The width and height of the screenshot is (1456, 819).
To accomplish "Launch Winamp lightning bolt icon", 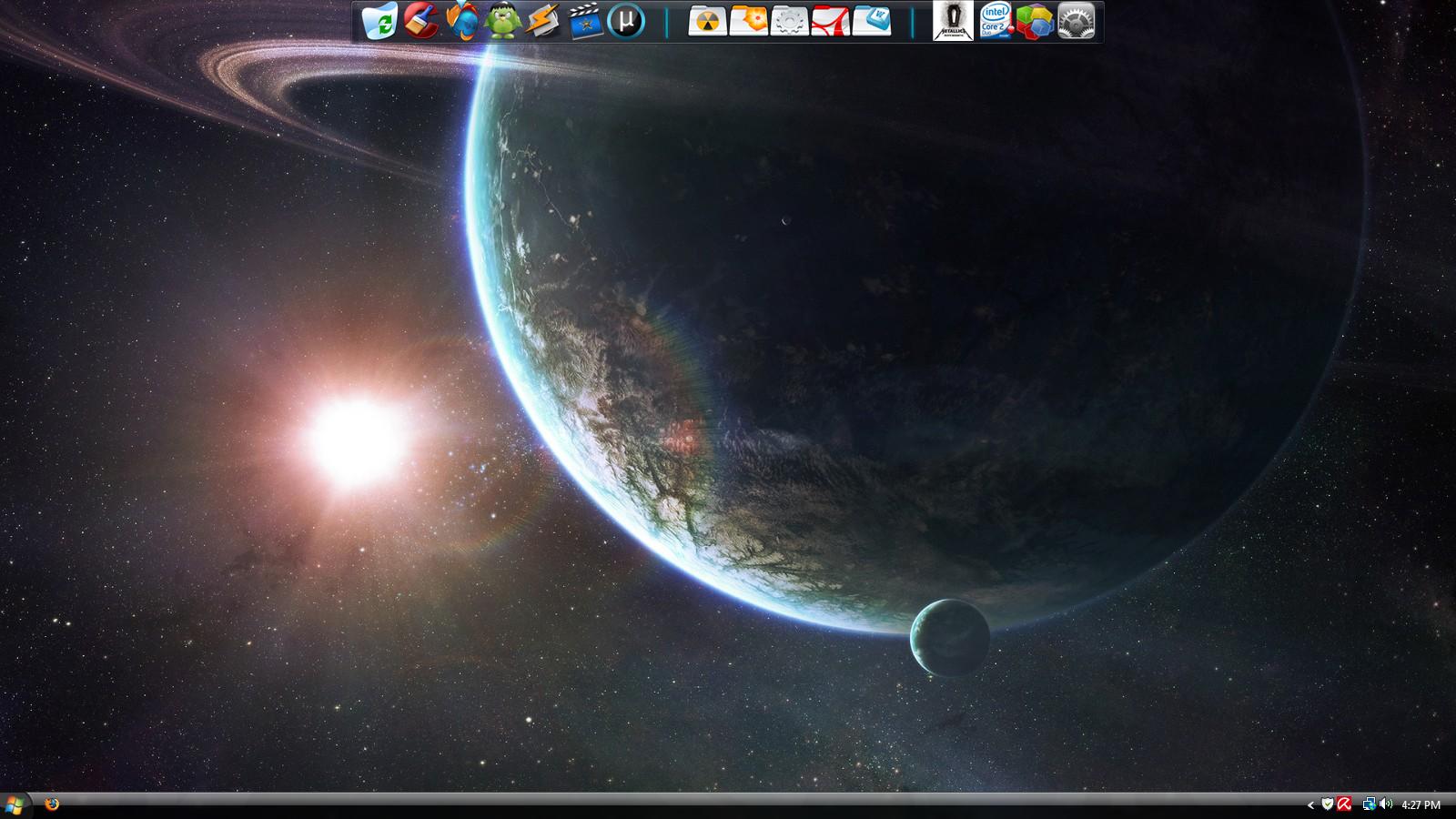I will [543, 21].
